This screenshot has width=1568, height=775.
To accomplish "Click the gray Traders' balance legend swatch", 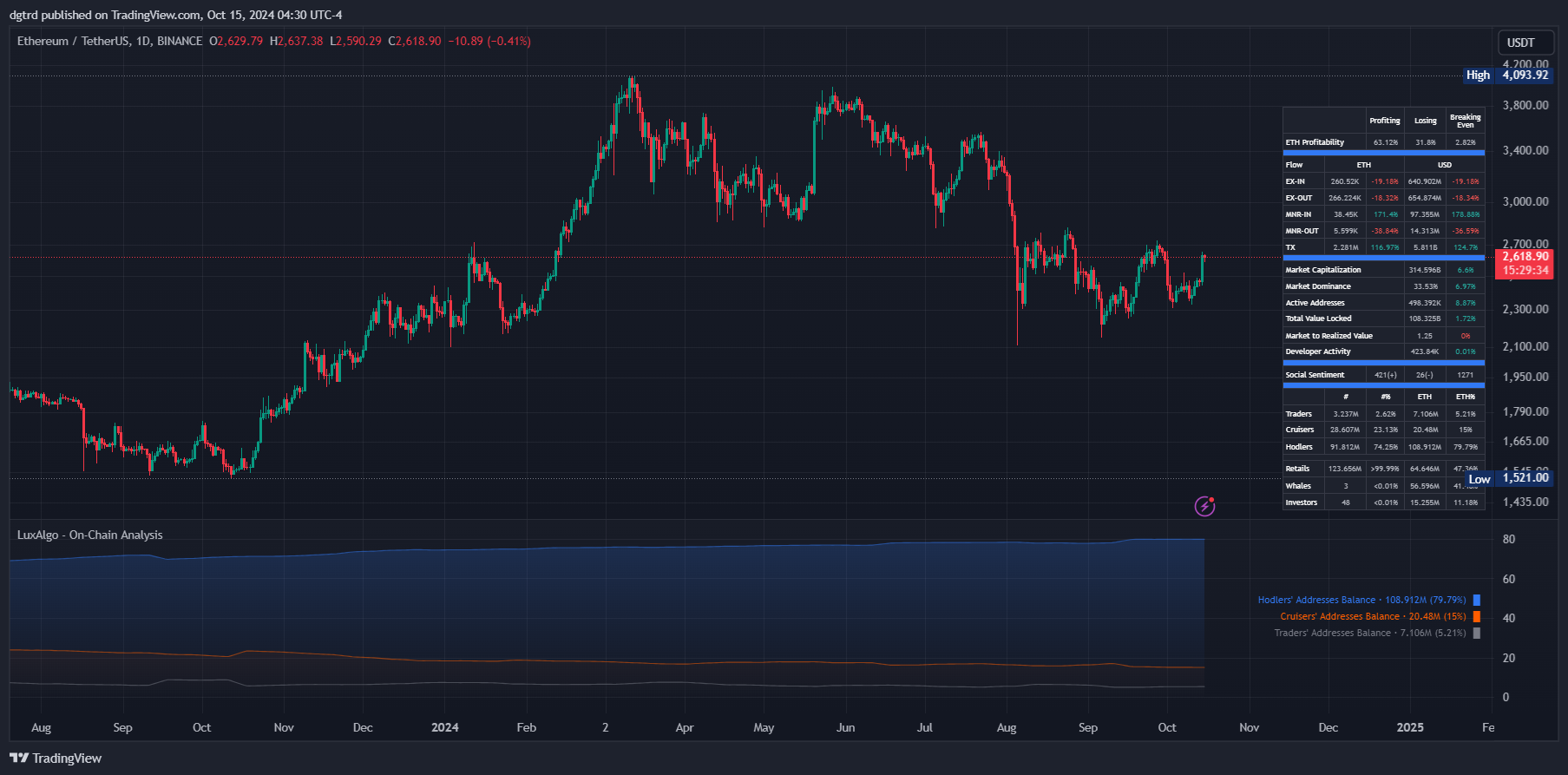I will point(1477,633).
